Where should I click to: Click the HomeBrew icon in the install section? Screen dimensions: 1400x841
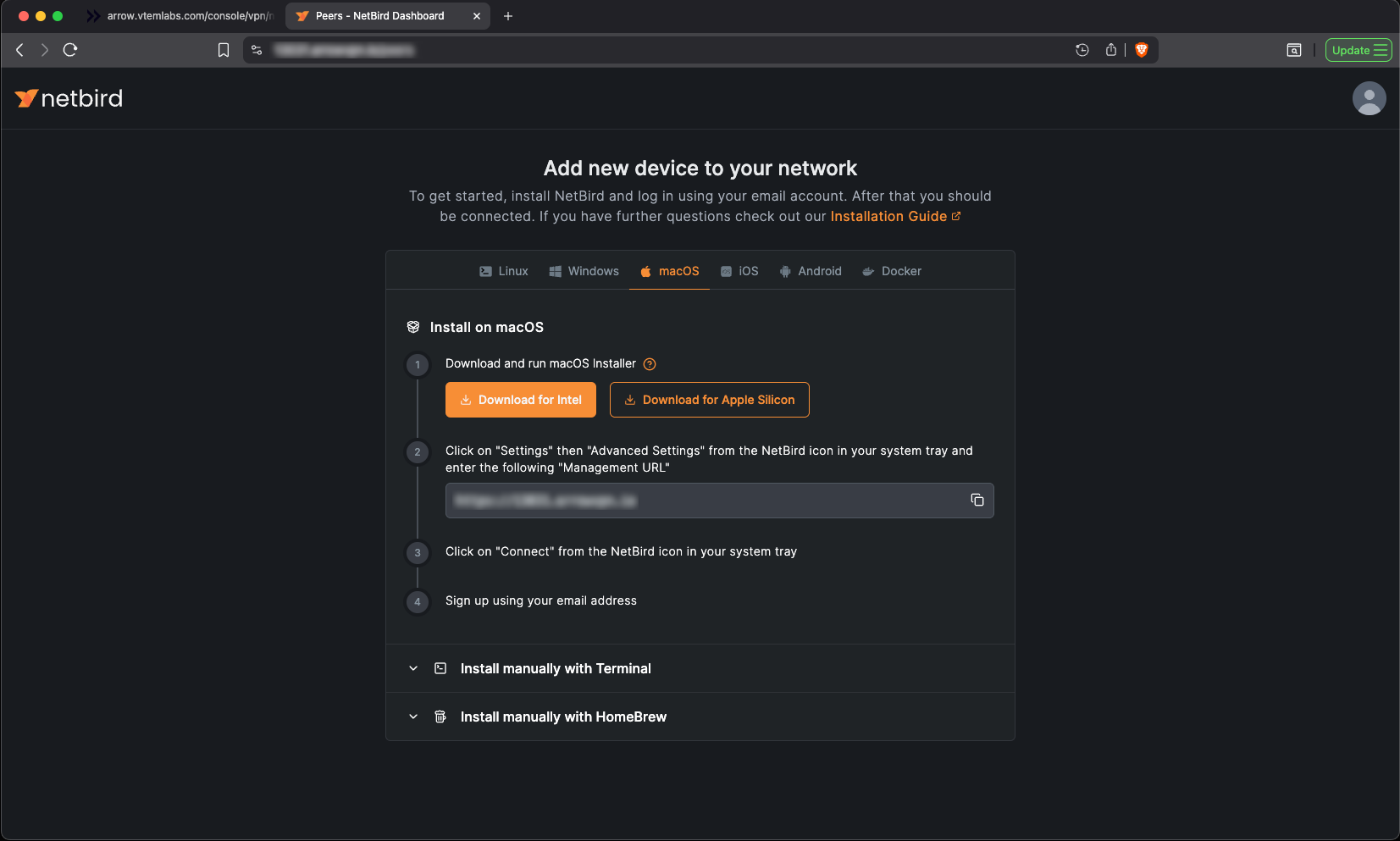coord(440,717)
